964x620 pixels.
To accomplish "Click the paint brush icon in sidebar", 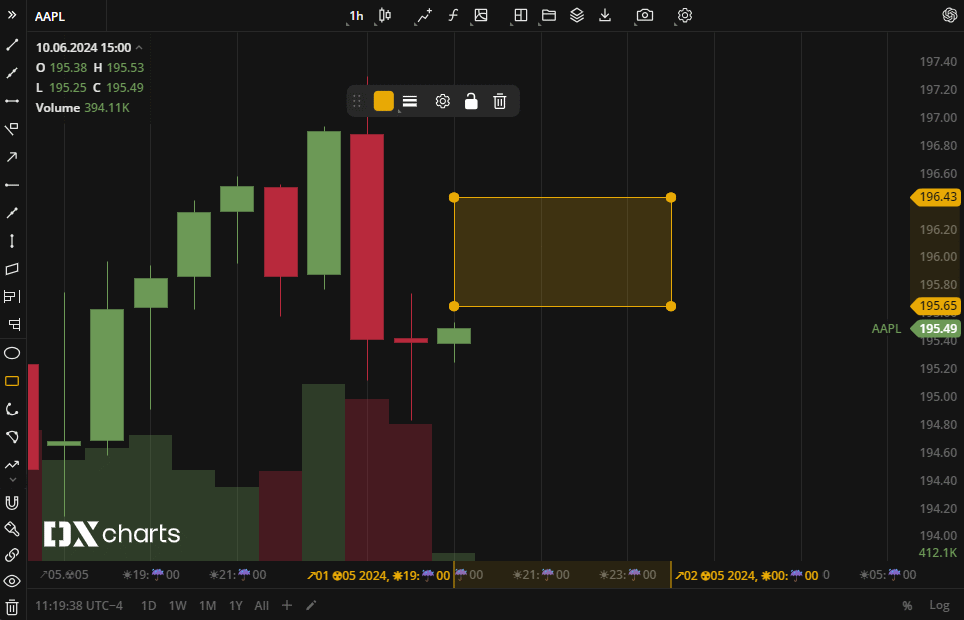I will (x=12, y=529).
